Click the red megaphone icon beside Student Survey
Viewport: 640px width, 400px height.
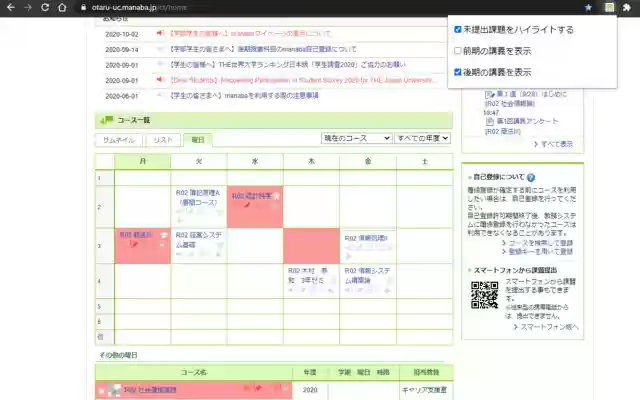point(160,80)
